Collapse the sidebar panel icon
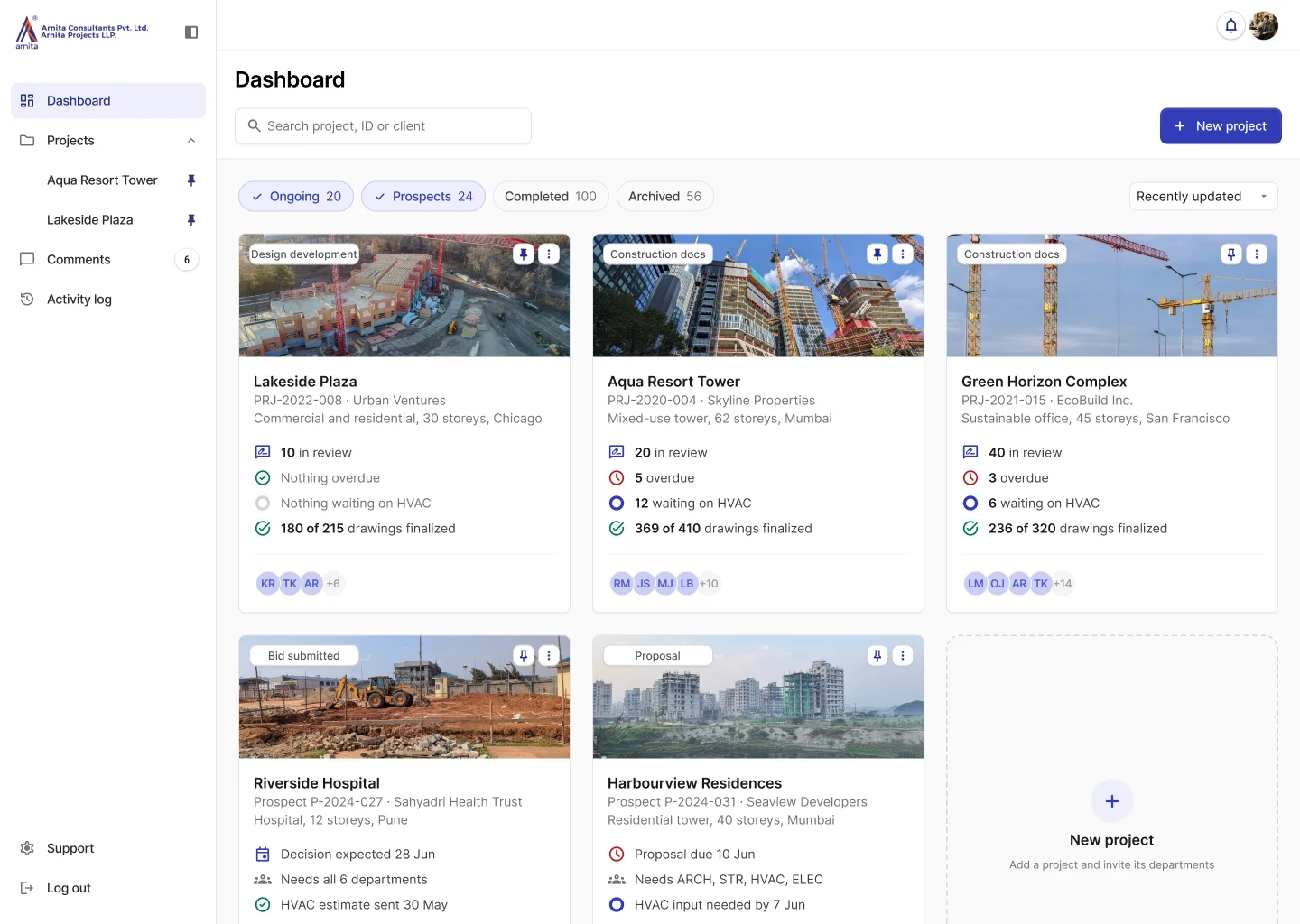Screen dimensions: 1300x924 (x=191, y=32)
